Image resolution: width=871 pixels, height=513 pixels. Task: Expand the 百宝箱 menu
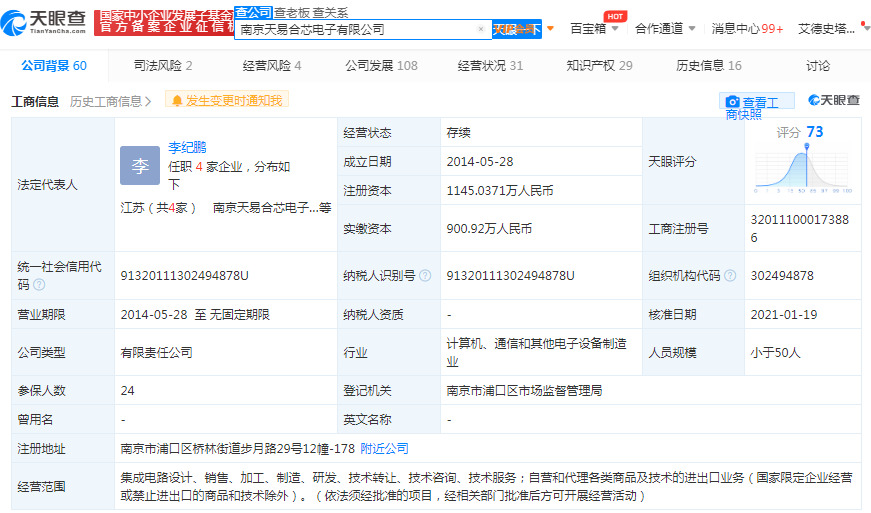click(594, 28)
